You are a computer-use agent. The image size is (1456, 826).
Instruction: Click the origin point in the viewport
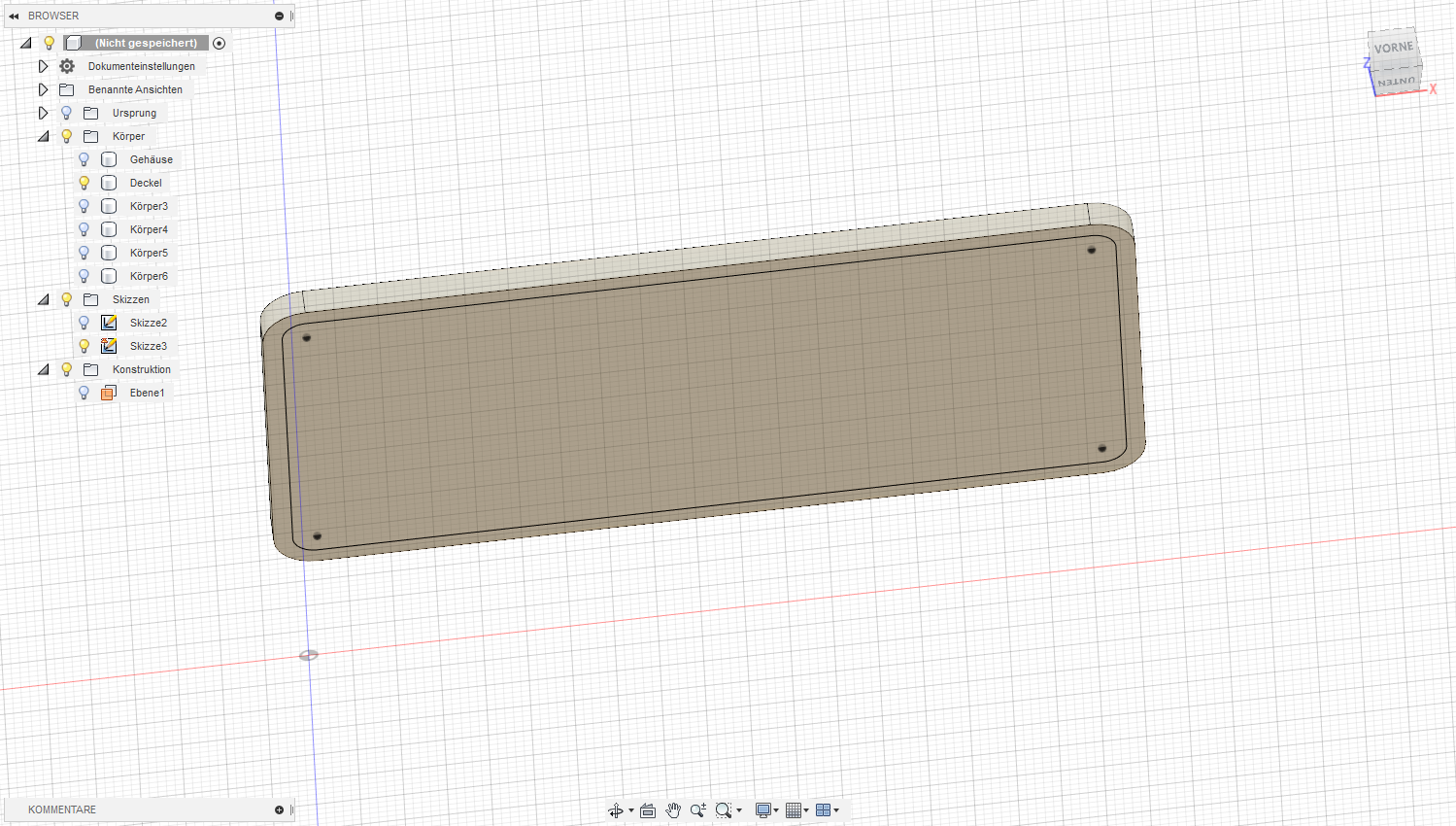[309, 655]
